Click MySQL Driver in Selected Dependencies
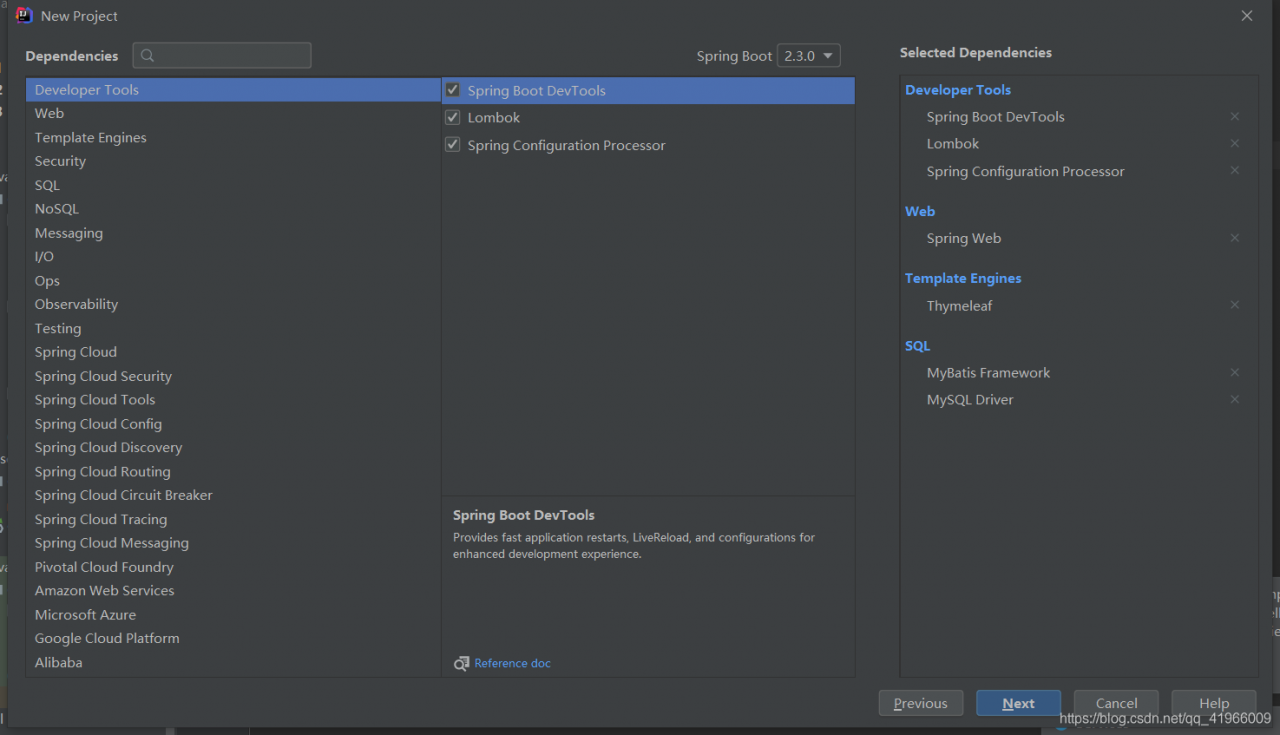This screenshot has height=735, width=1280. click(970, 400)
